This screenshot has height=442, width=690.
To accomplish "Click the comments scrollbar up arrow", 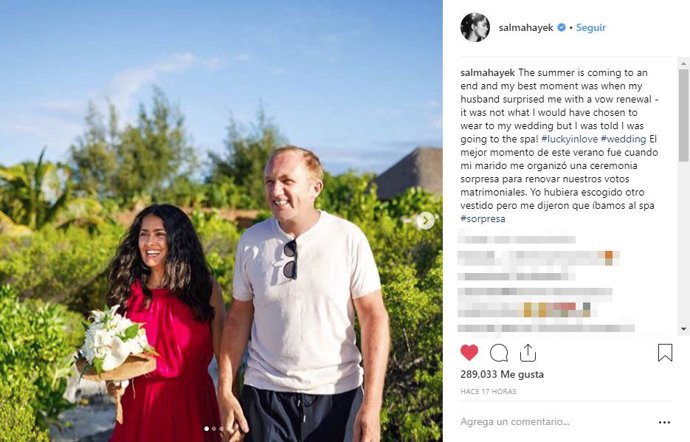I will [x=683, y=63].
